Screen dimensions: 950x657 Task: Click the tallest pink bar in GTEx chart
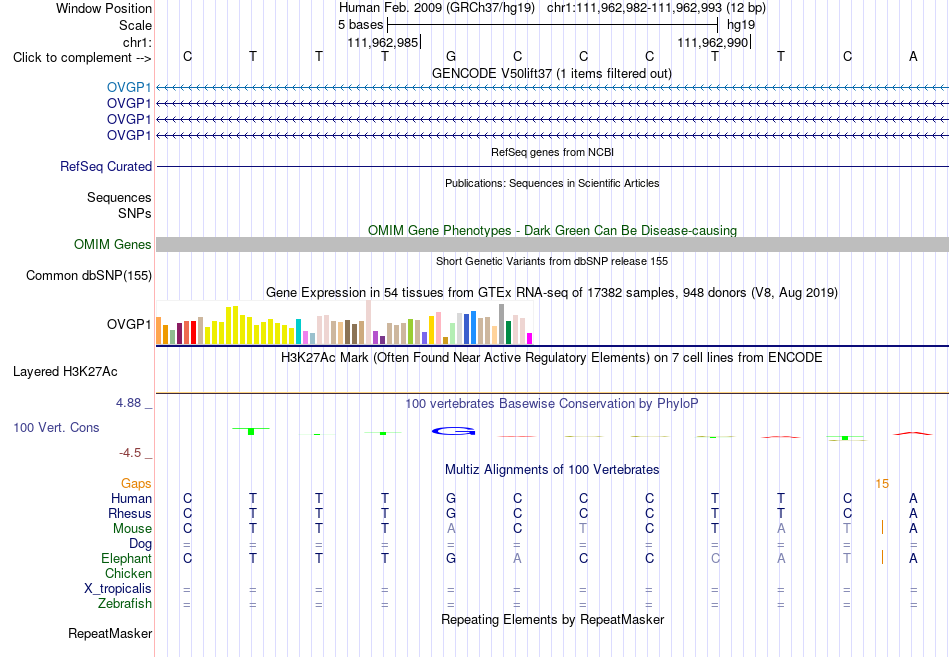368,322
